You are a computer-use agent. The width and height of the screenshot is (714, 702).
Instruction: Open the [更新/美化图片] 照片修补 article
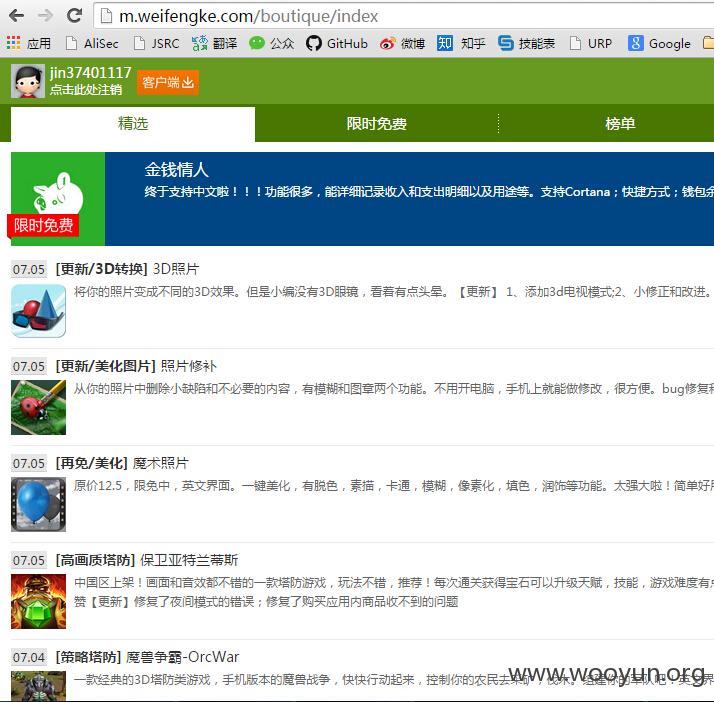[x=136, y=366]
